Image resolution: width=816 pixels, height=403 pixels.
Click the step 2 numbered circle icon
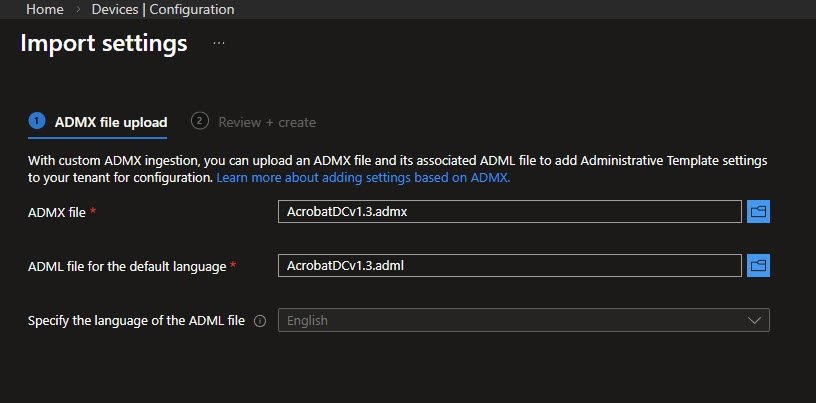tap(200, 121)
